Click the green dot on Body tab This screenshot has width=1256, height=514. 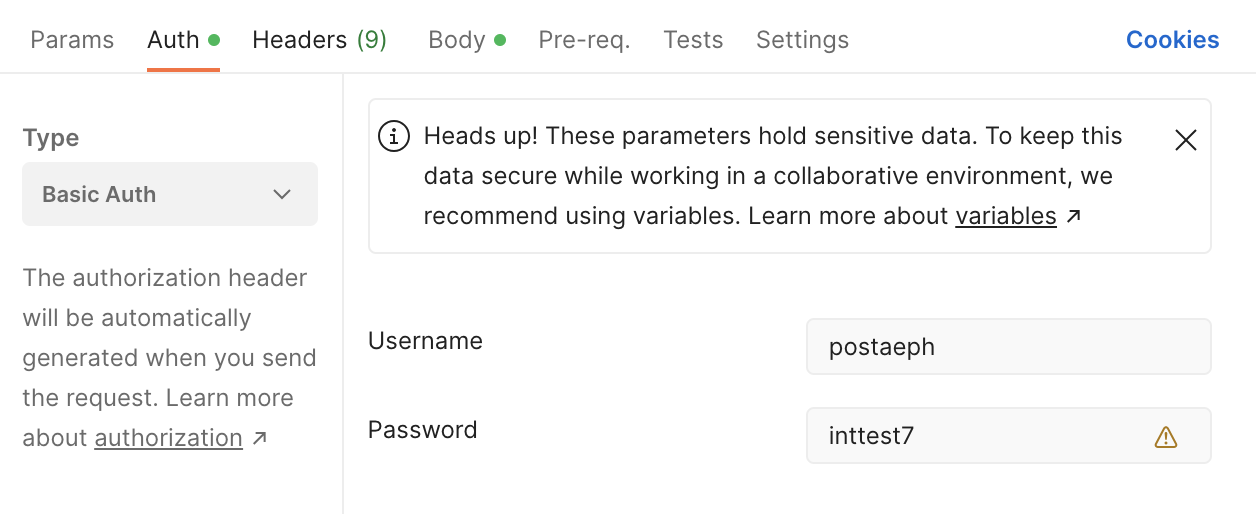(x=500, y=40)
